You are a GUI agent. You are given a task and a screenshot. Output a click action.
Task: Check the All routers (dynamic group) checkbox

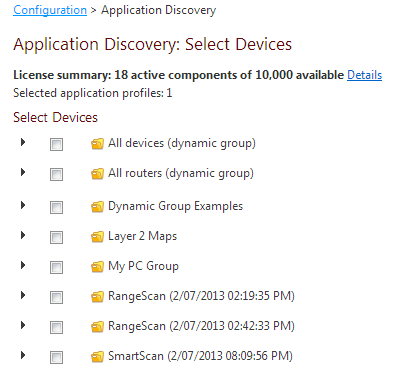(x=56, y=175)
